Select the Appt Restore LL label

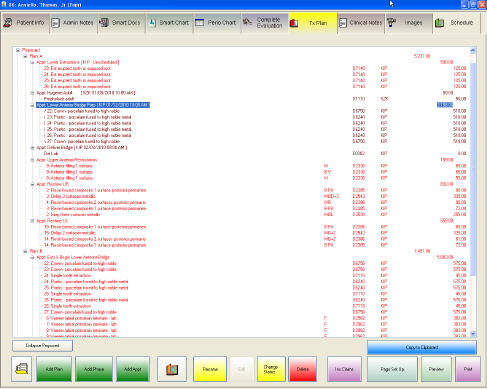52,221
